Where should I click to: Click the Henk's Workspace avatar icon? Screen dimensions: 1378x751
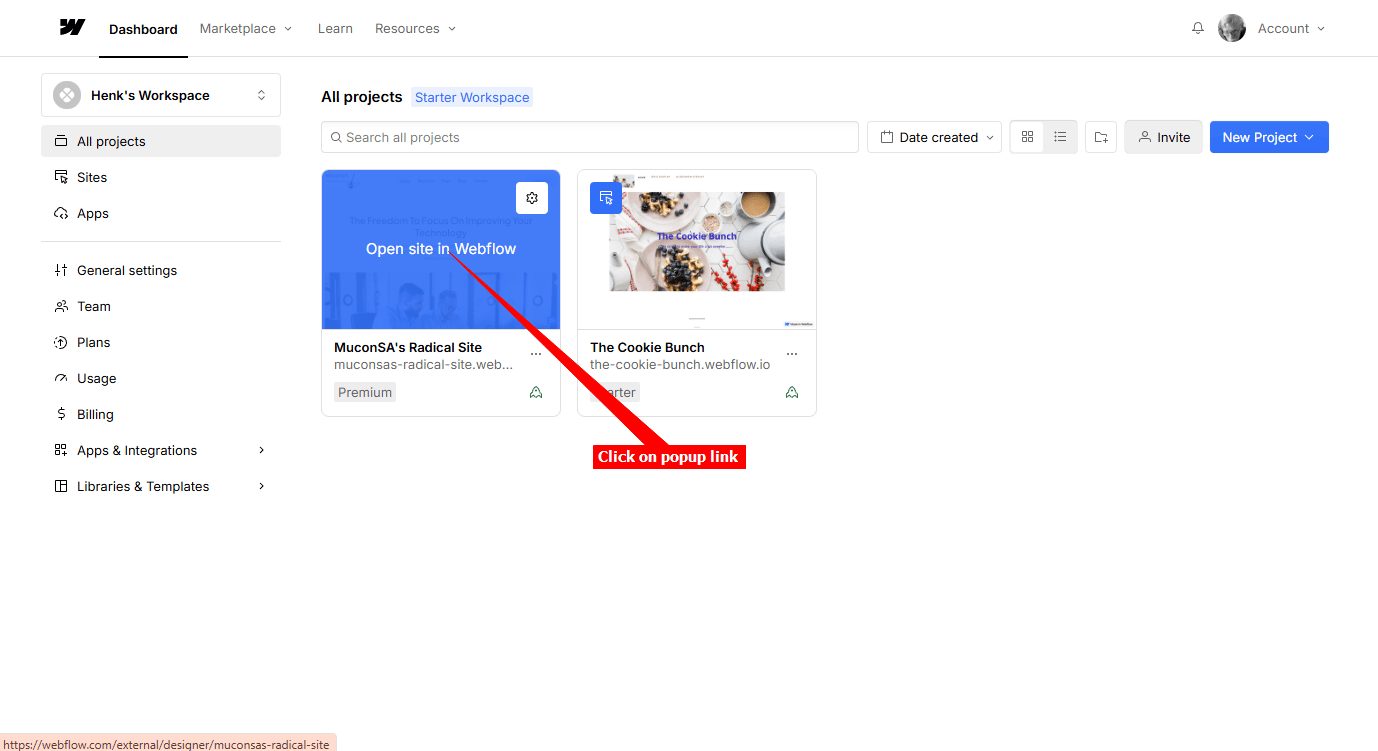point(67,95)
